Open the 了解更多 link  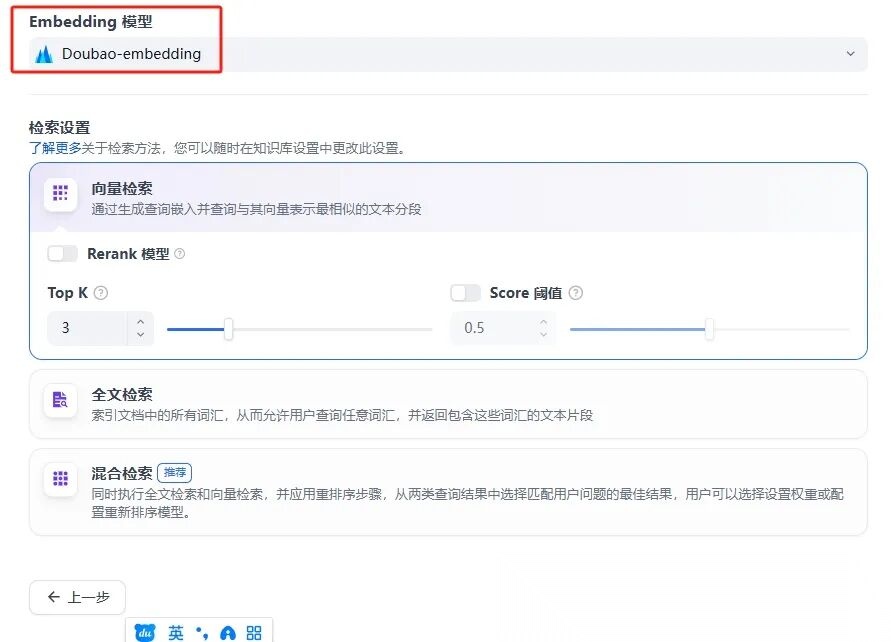[x=55, y=148]
